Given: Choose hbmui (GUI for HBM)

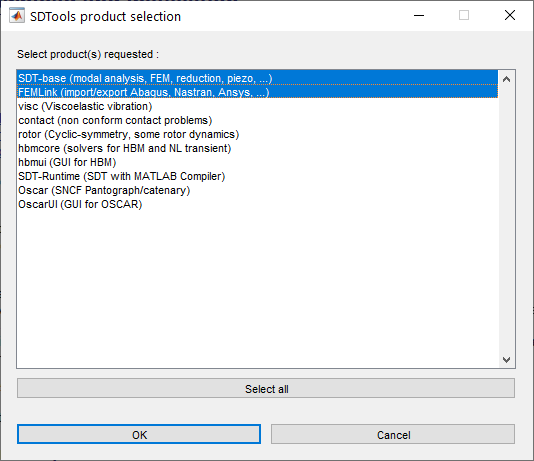Looking at the screenshot, I should (x=257, y=162).
